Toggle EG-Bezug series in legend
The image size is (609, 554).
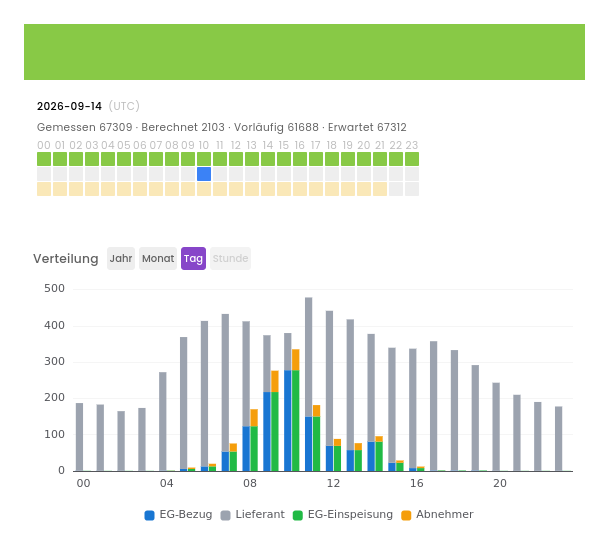point(178,515)
